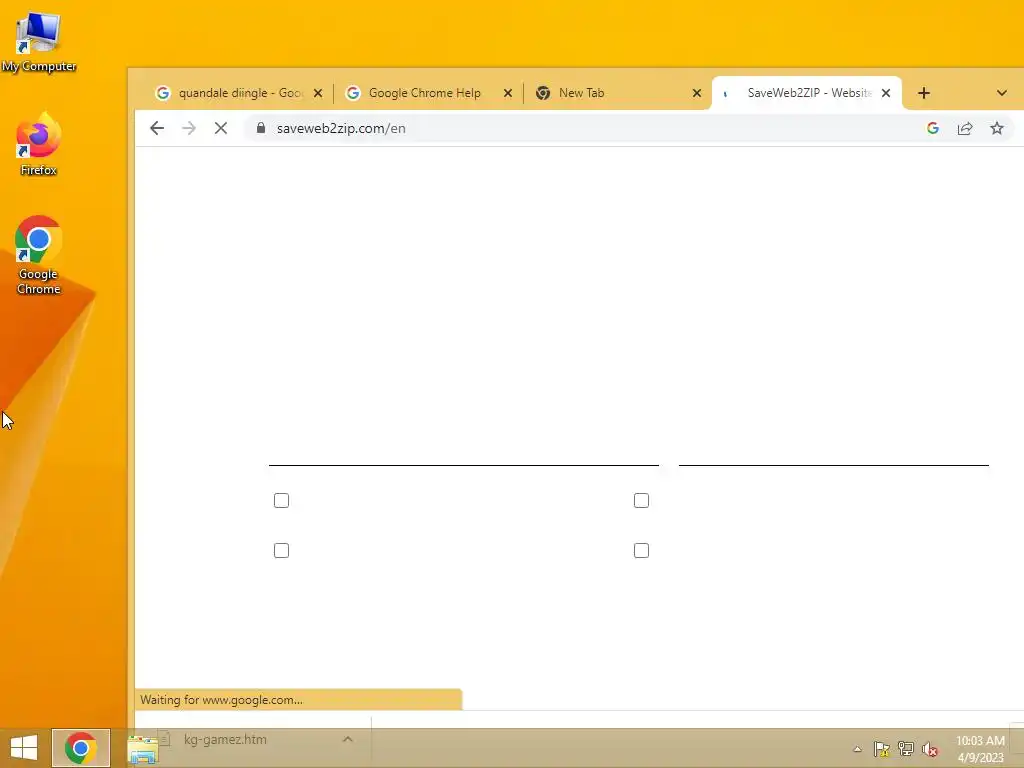Close the Google Chrome Help tab
The width and height of the screenshot is (1024, 768).
508,93
